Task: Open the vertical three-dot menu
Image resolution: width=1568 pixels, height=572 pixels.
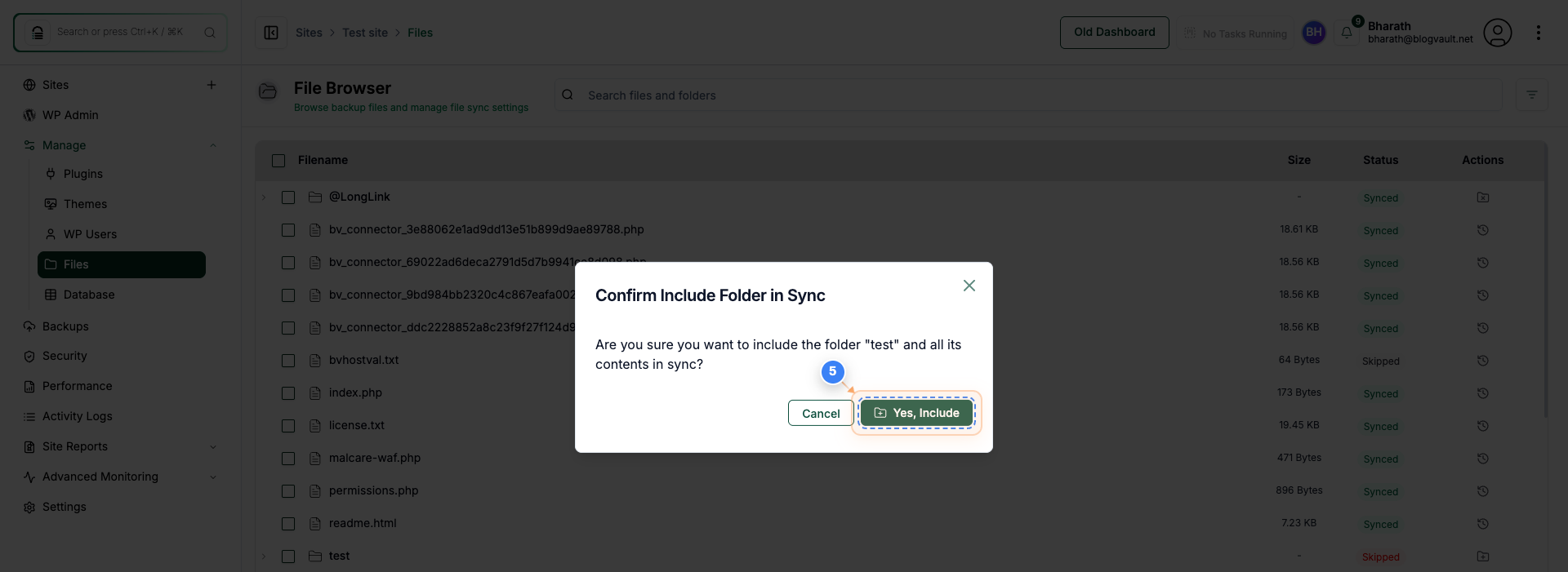Action: (1539, 33)
